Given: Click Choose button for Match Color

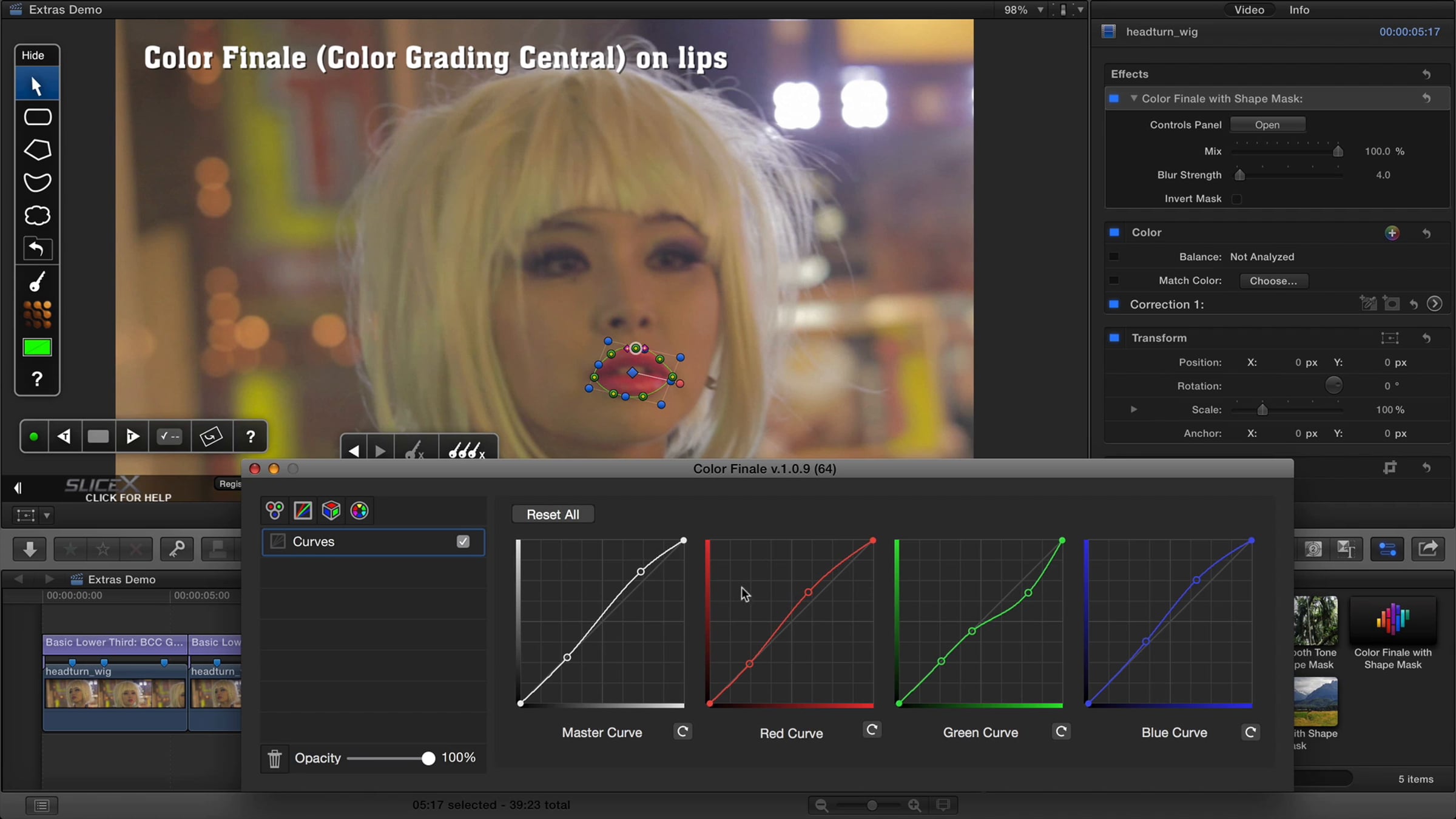Looking at the screenshot, I should tap(1273, 281).
